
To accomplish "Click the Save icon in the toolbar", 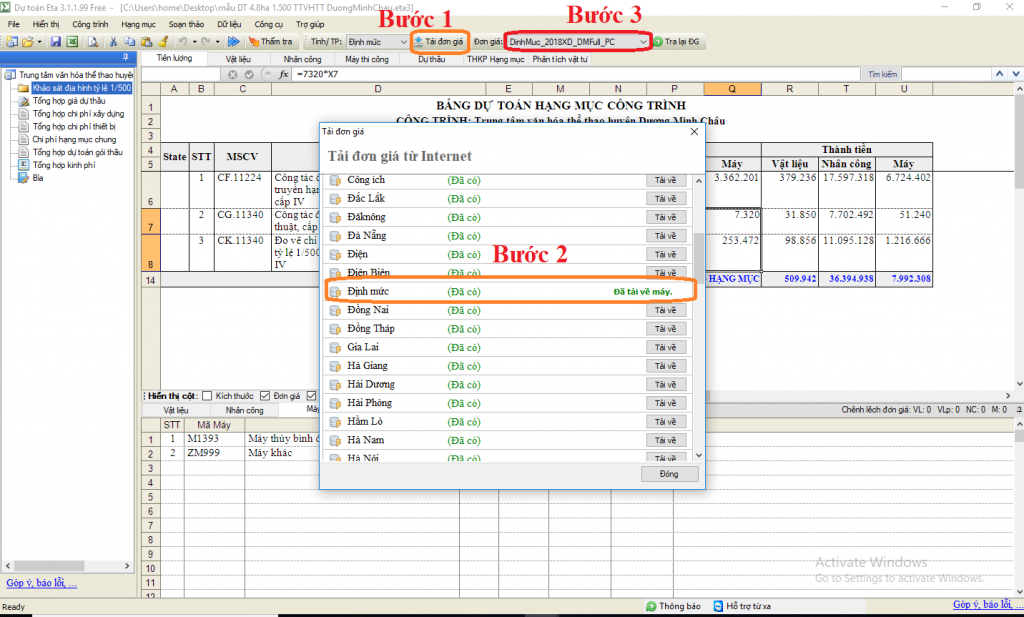I will click(56, 42).
